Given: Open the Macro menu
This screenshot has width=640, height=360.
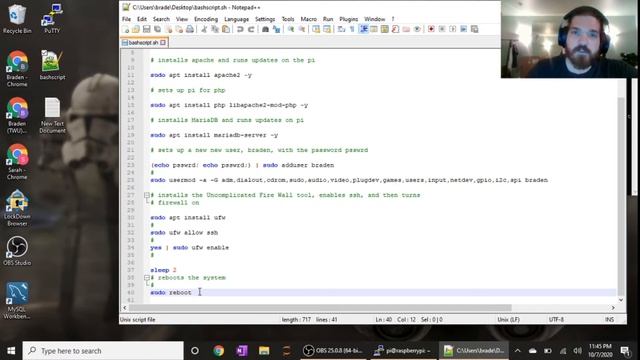Looking at the screenshot, I should [309, 19].
